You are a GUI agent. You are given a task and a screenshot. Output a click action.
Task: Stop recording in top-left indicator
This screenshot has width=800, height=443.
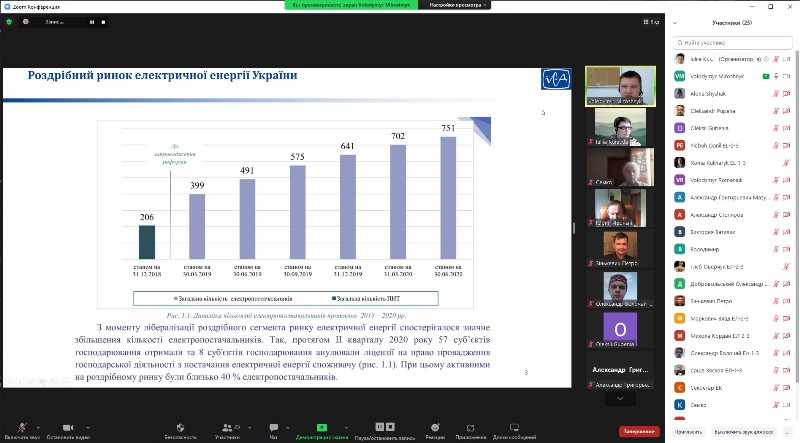tap(104, 22)
